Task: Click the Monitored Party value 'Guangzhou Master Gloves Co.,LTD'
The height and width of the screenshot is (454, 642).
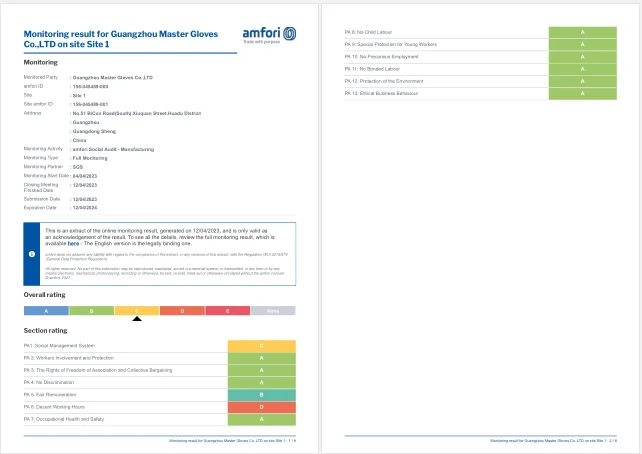Action: pos(113,77)
